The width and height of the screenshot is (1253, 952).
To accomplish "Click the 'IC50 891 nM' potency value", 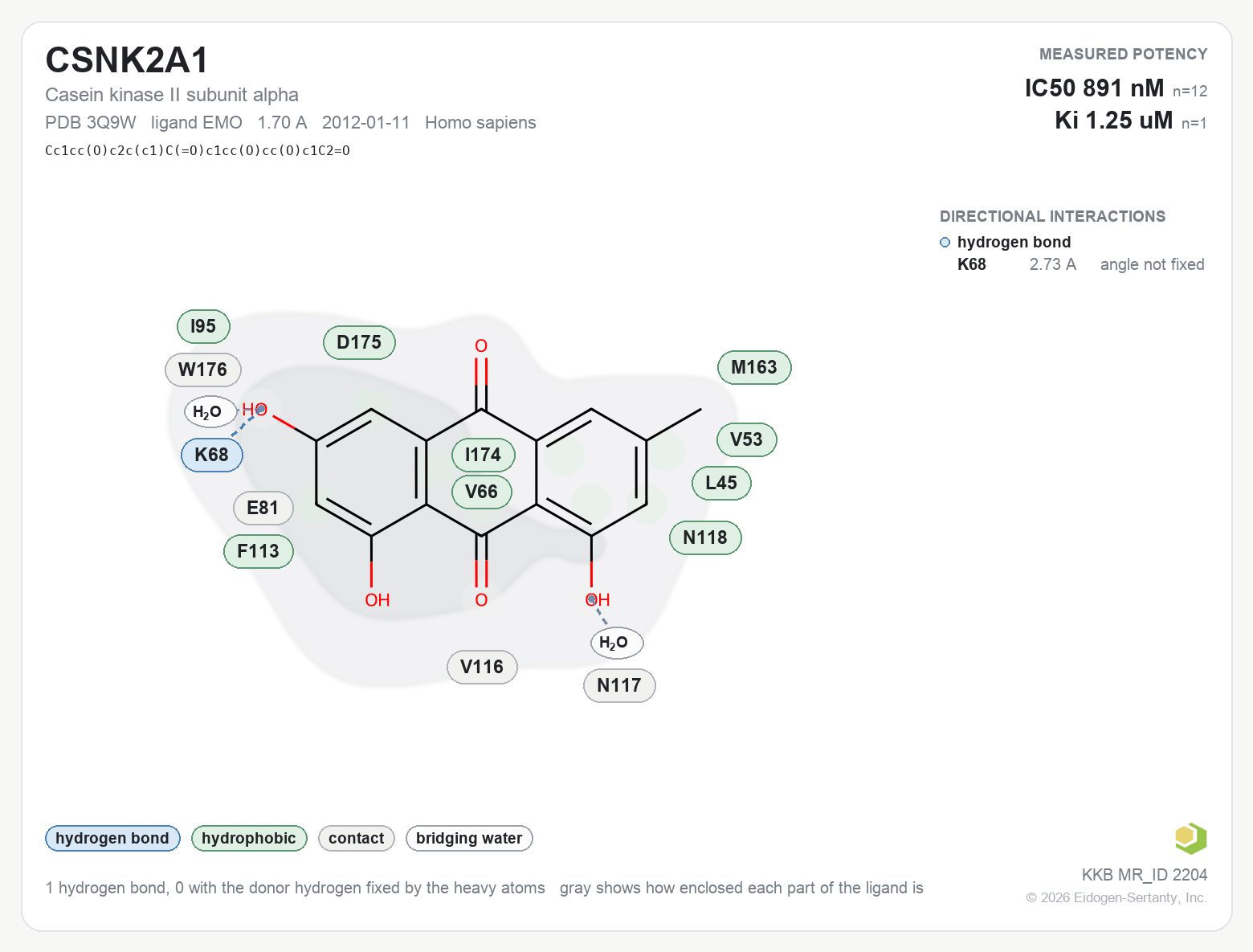I will 1095,88.
